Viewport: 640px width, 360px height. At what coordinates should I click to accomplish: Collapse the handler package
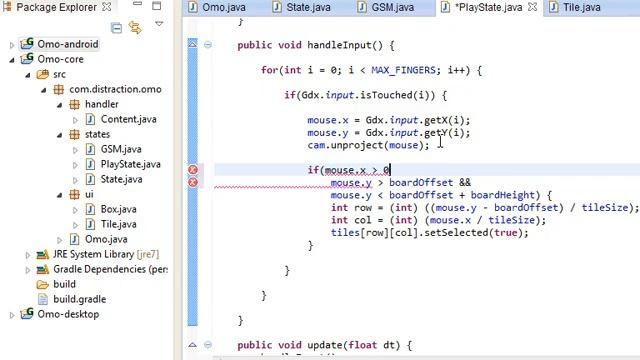60,105
